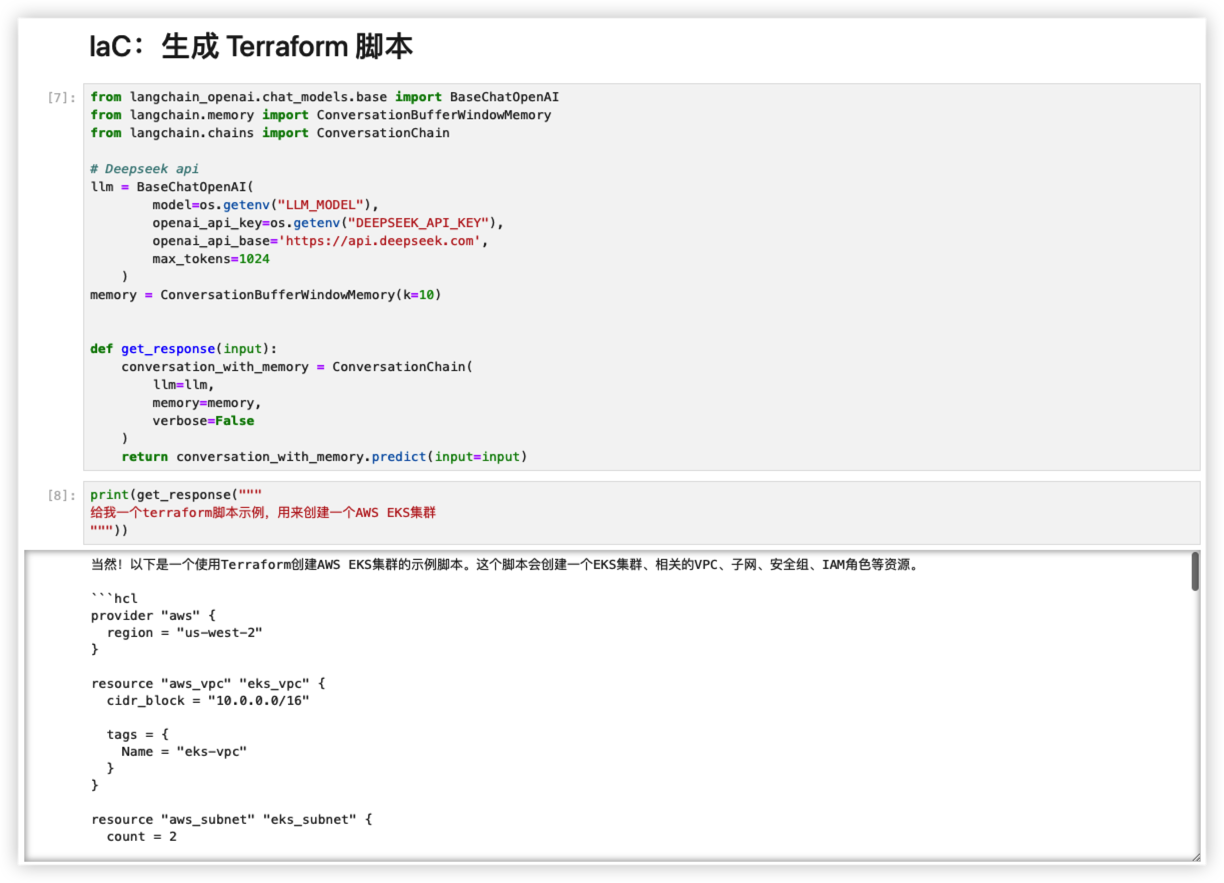Viewport: 1224px width, 883px height.
Task: Click the output resize handle at bottom-right corner
Action: 1194,856
